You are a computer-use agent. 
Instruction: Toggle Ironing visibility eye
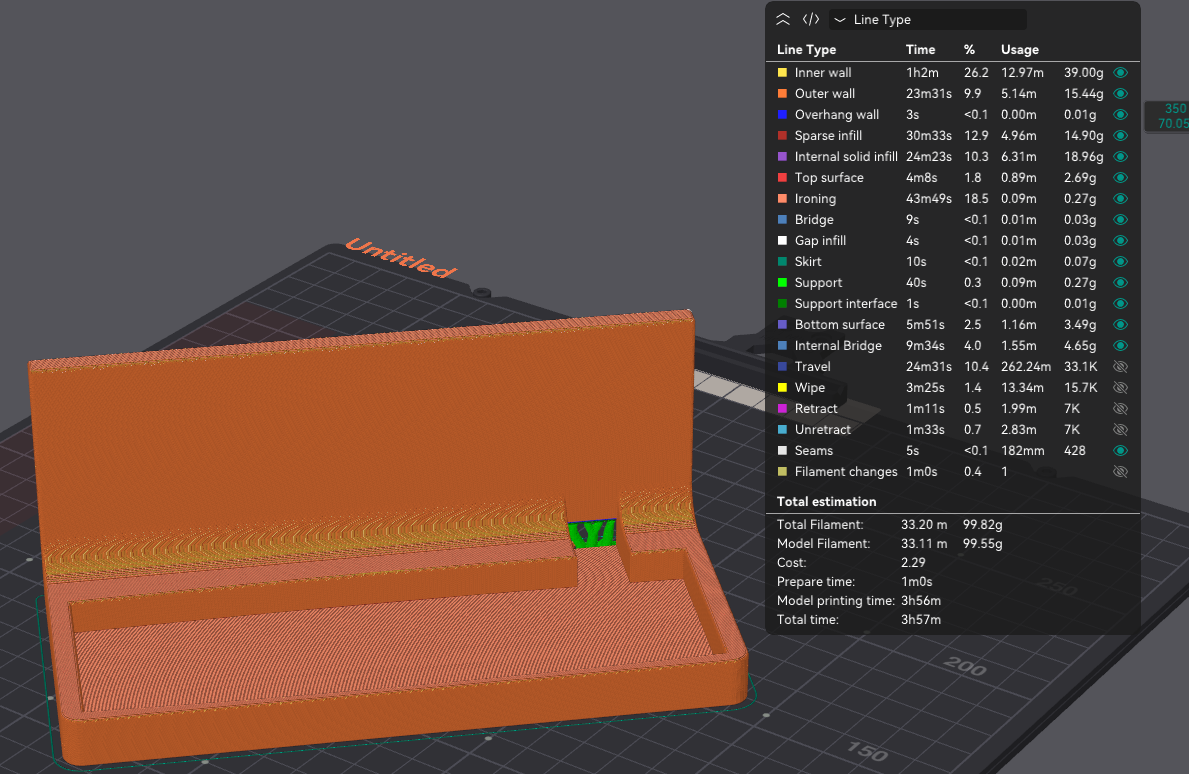pyautogui.click(x=1120, y=199)
